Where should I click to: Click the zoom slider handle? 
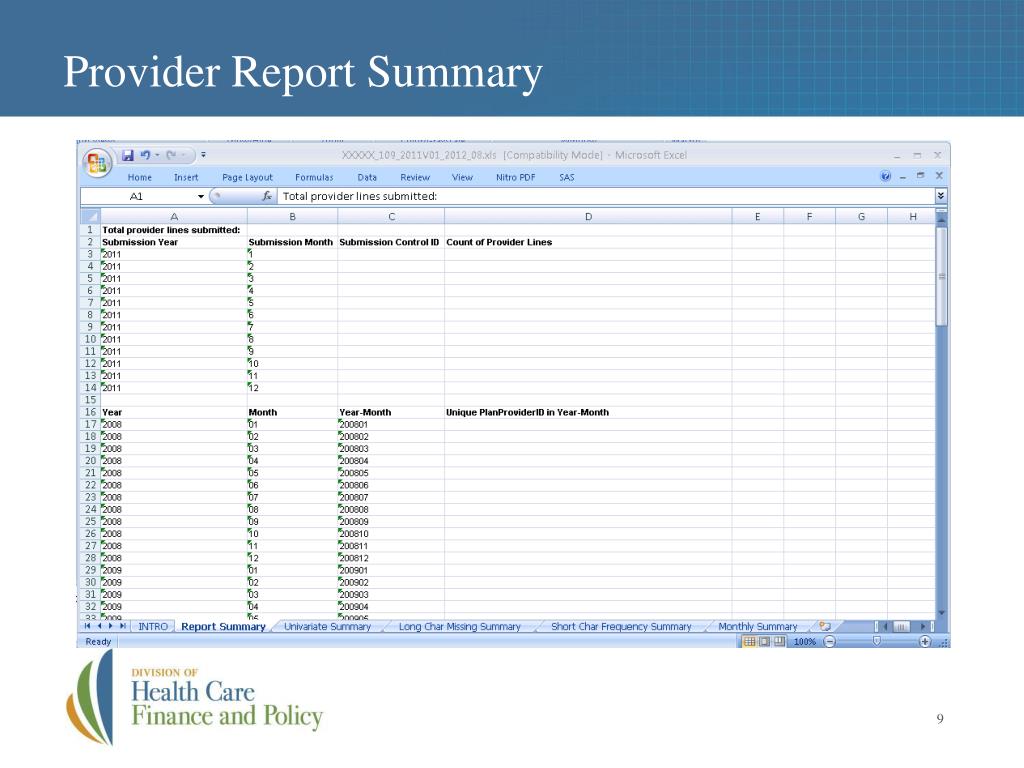(877, 642)
